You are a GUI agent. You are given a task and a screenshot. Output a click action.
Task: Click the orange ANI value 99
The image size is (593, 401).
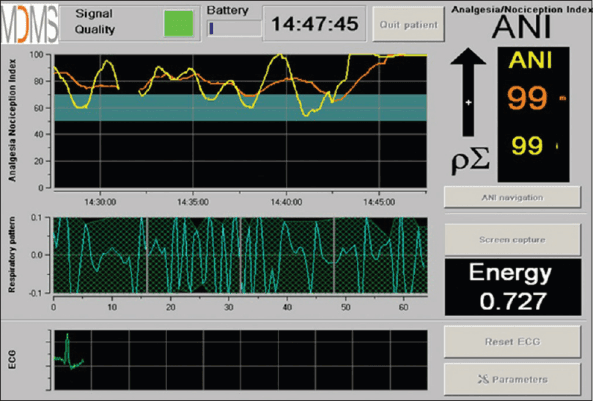click(x=527, y=98)
